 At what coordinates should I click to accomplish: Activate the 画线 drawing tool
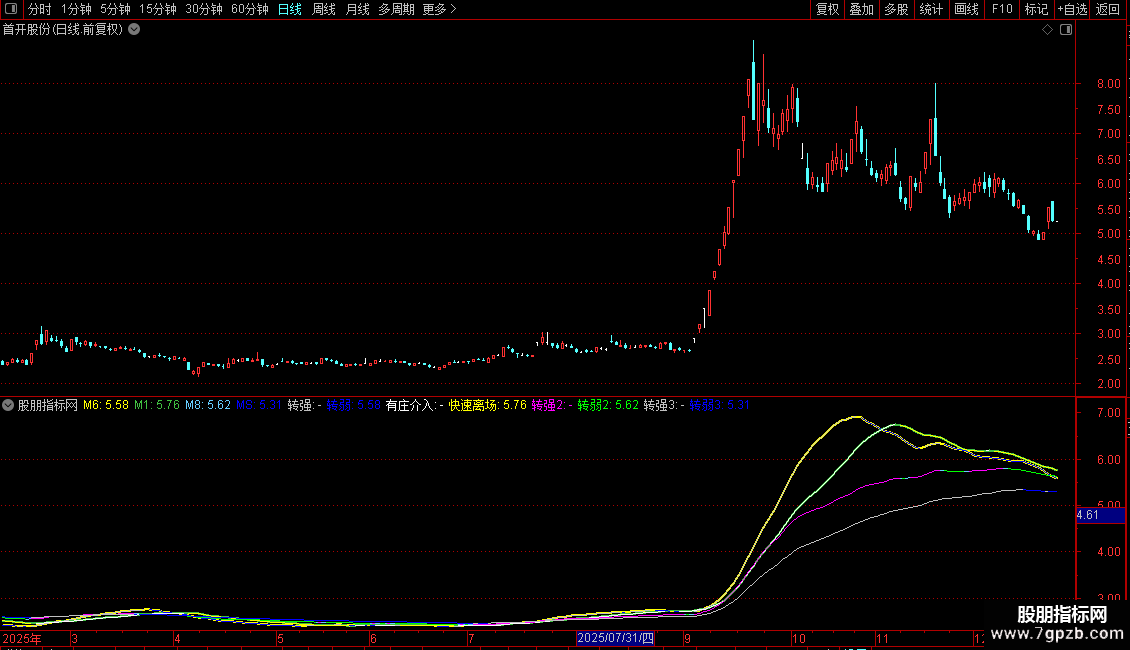point(966,9)
